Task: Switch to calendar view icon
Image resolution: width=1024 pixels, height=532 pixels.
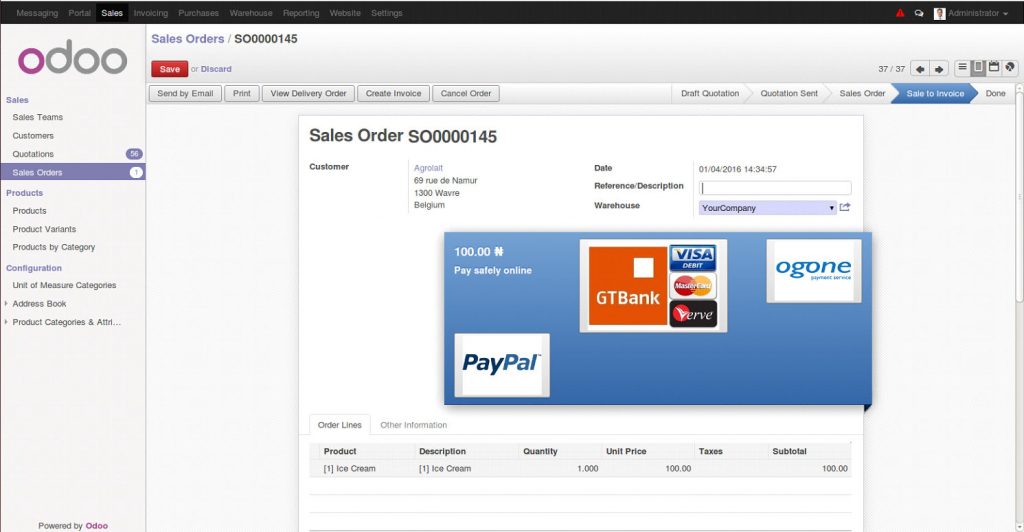Action: click(994, 68)
